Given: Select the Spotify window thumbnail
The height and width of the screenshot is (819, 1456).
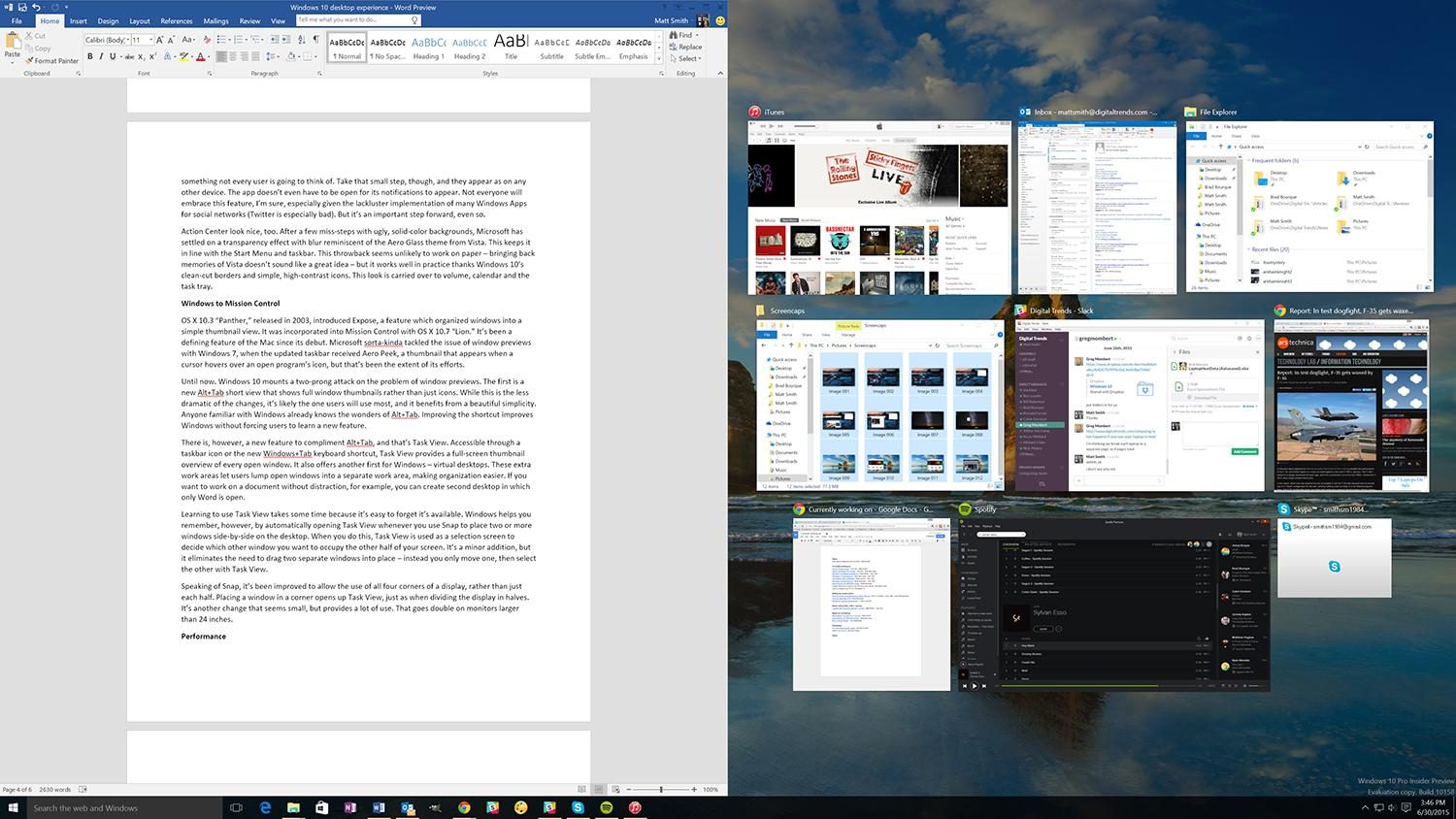Looking at the screenshot, I should click(1114, 604).
